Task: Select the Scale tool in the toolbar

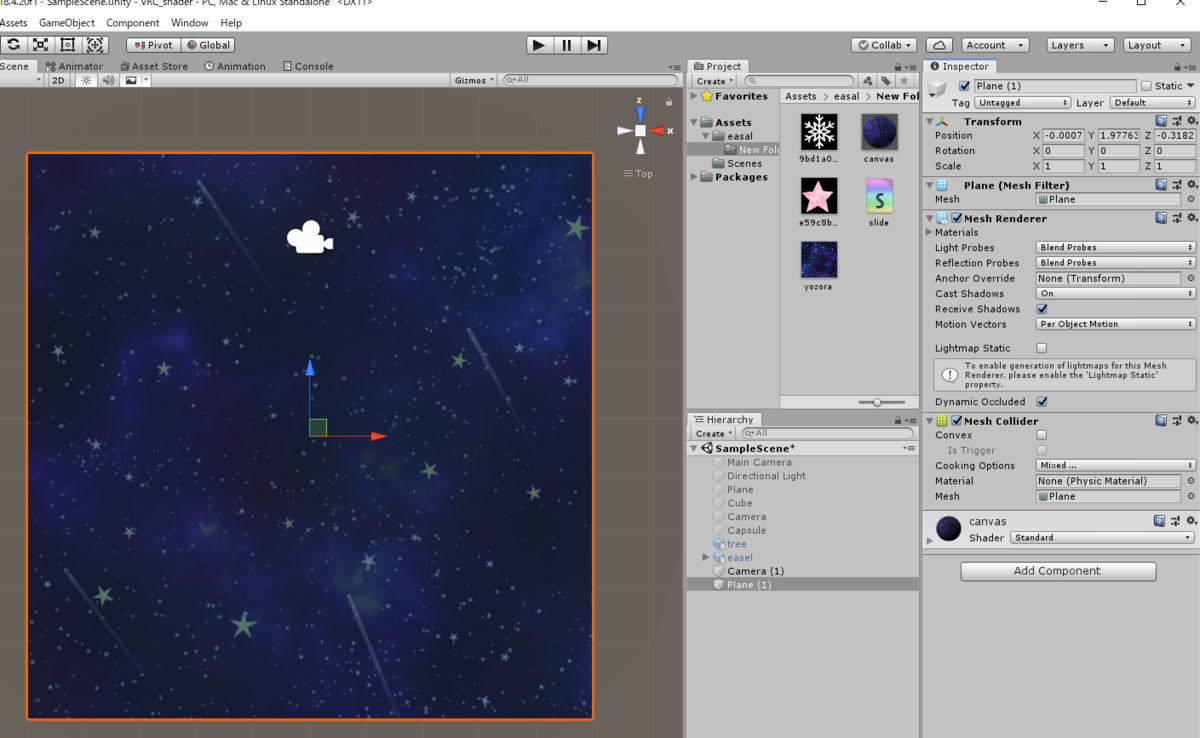Action: coord(40,45)
